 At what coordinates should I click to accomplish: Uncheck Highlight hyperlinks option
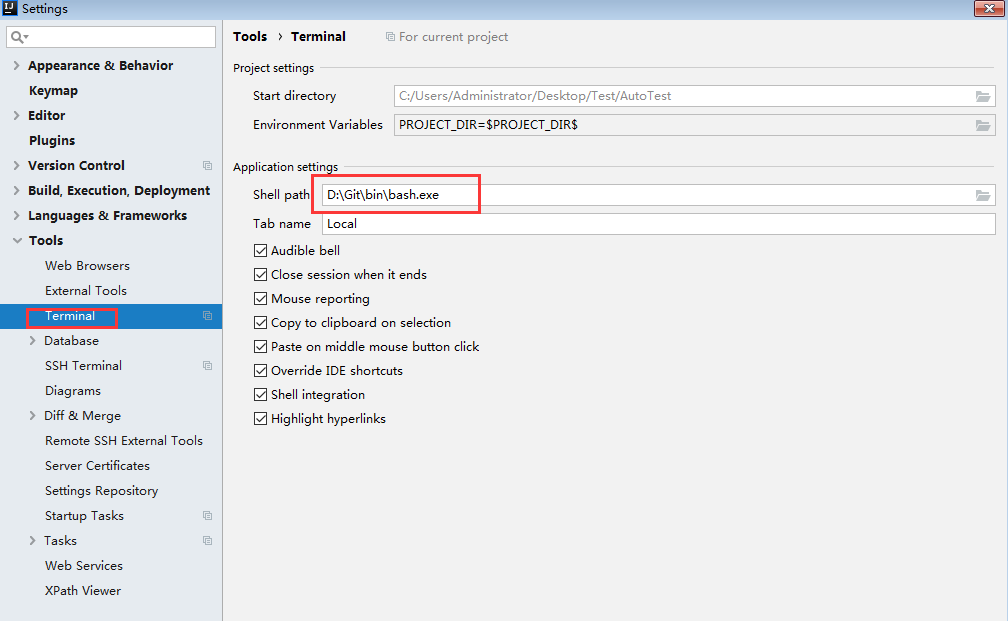[x=261, y=419]
